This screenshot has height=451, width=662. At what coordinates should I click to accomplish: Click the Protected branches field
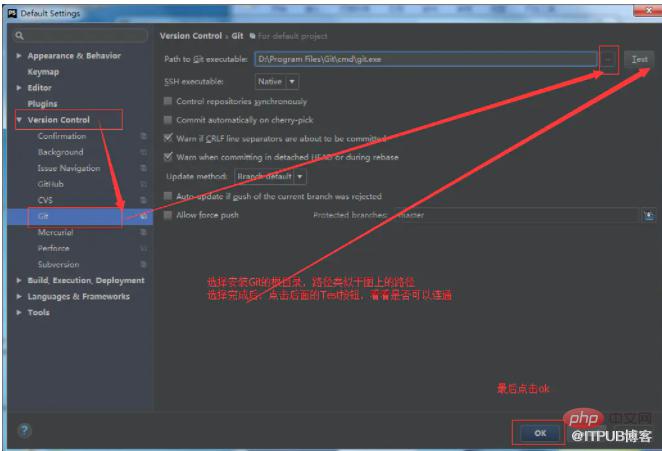pyautogui.click(x=518, y=215)
